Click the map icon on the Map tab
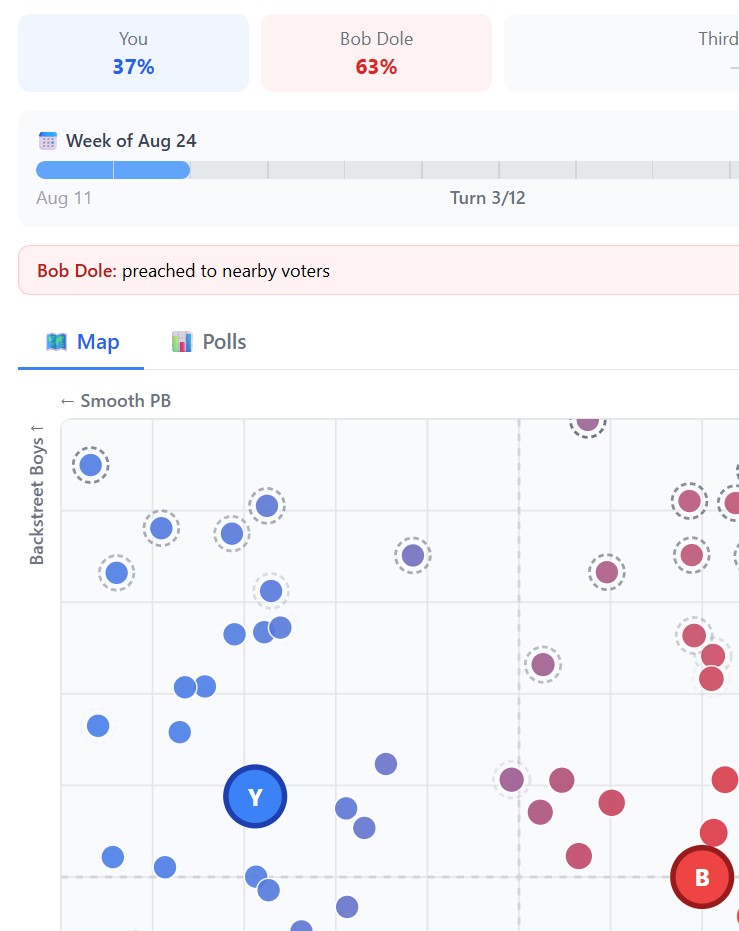 [x=57, y=342]
